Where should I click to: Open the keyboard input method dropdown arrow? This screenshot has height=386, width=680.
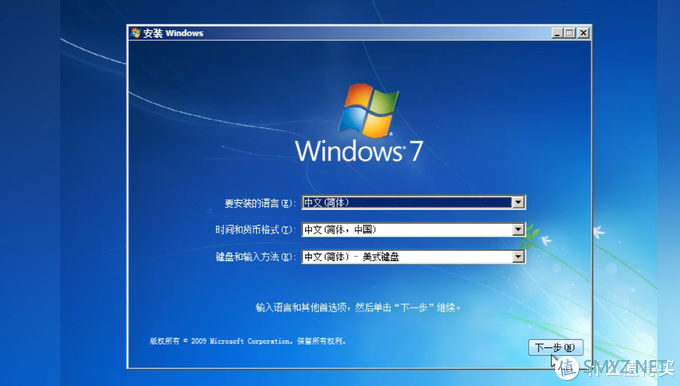(518, 257)
